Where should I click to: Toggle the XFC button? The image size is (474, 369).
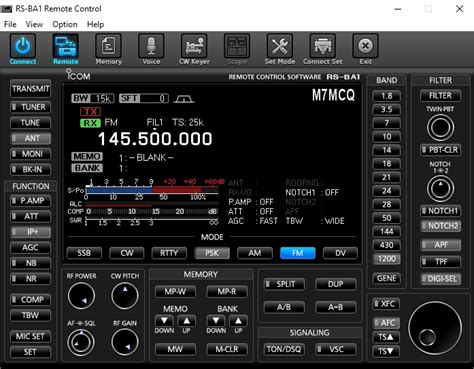click(x=386, y=304)
